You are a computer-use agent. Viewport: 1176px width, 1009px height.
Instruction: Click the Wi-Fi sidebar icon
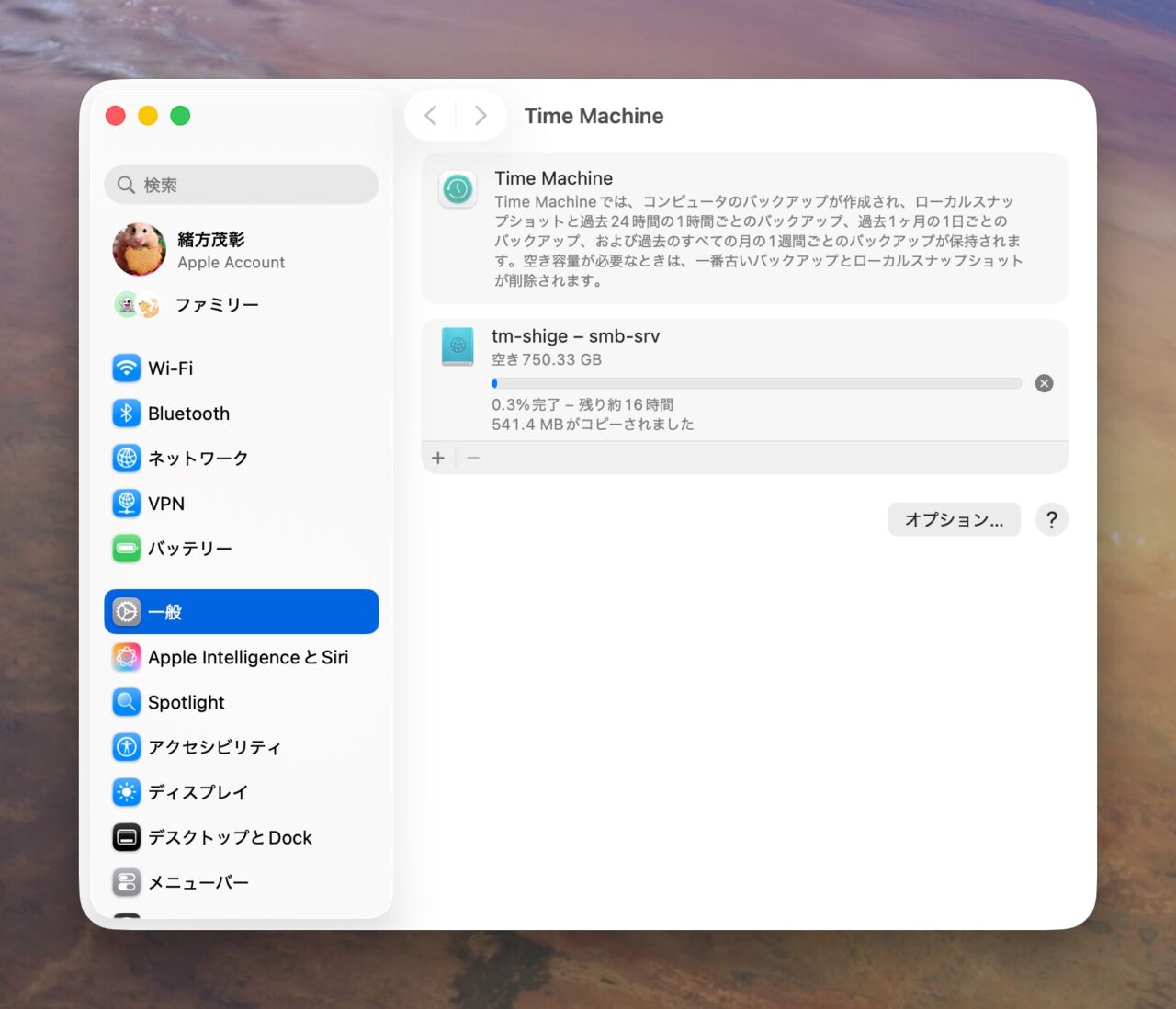coord(127,368)
